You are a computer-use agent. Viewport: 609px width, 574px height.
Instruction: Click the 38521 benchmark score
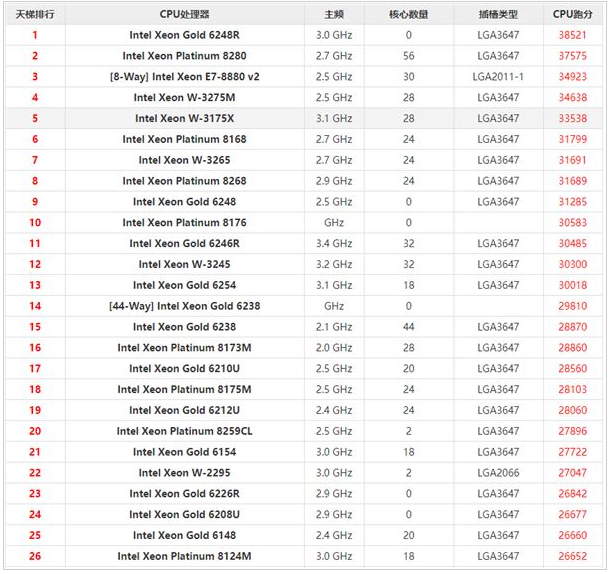(572, 35)
